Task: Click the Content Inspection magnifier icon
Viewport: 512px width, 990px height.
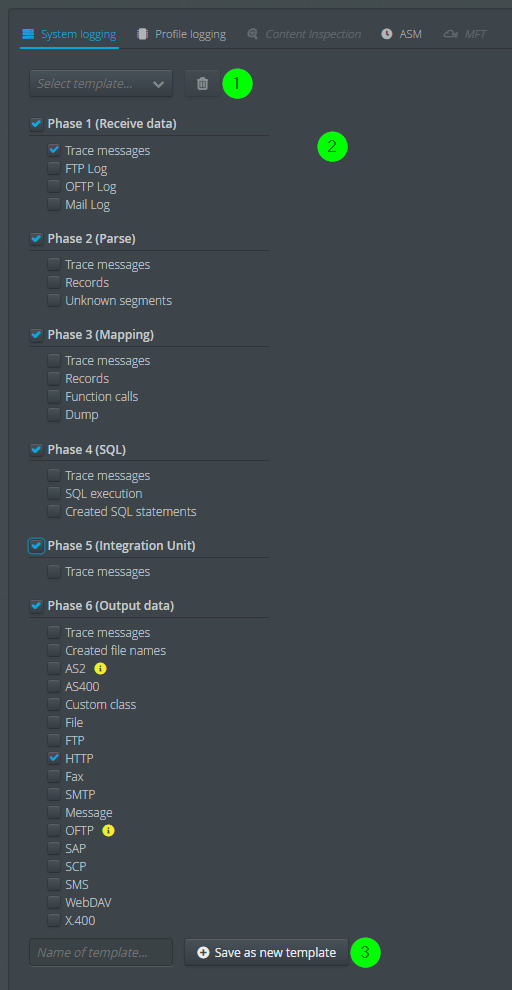Action: point(253,34)
